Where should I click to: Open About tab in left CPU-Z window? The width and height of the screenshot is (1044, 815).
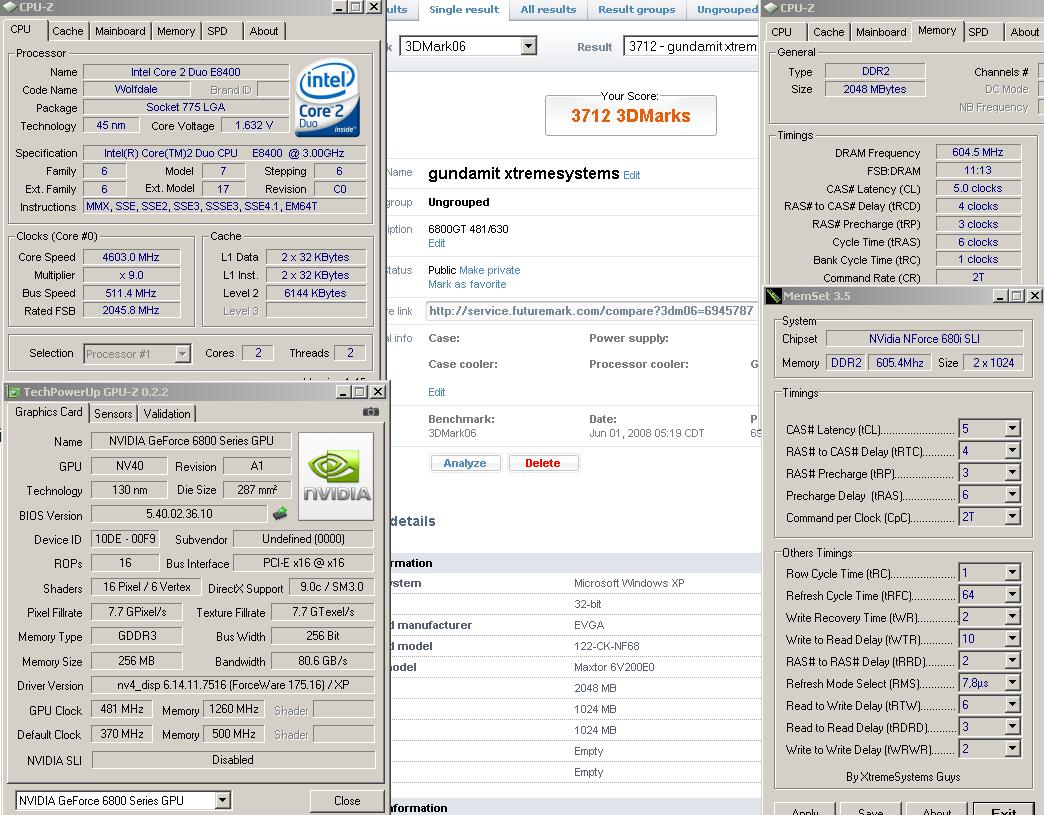tap(264, 31)
